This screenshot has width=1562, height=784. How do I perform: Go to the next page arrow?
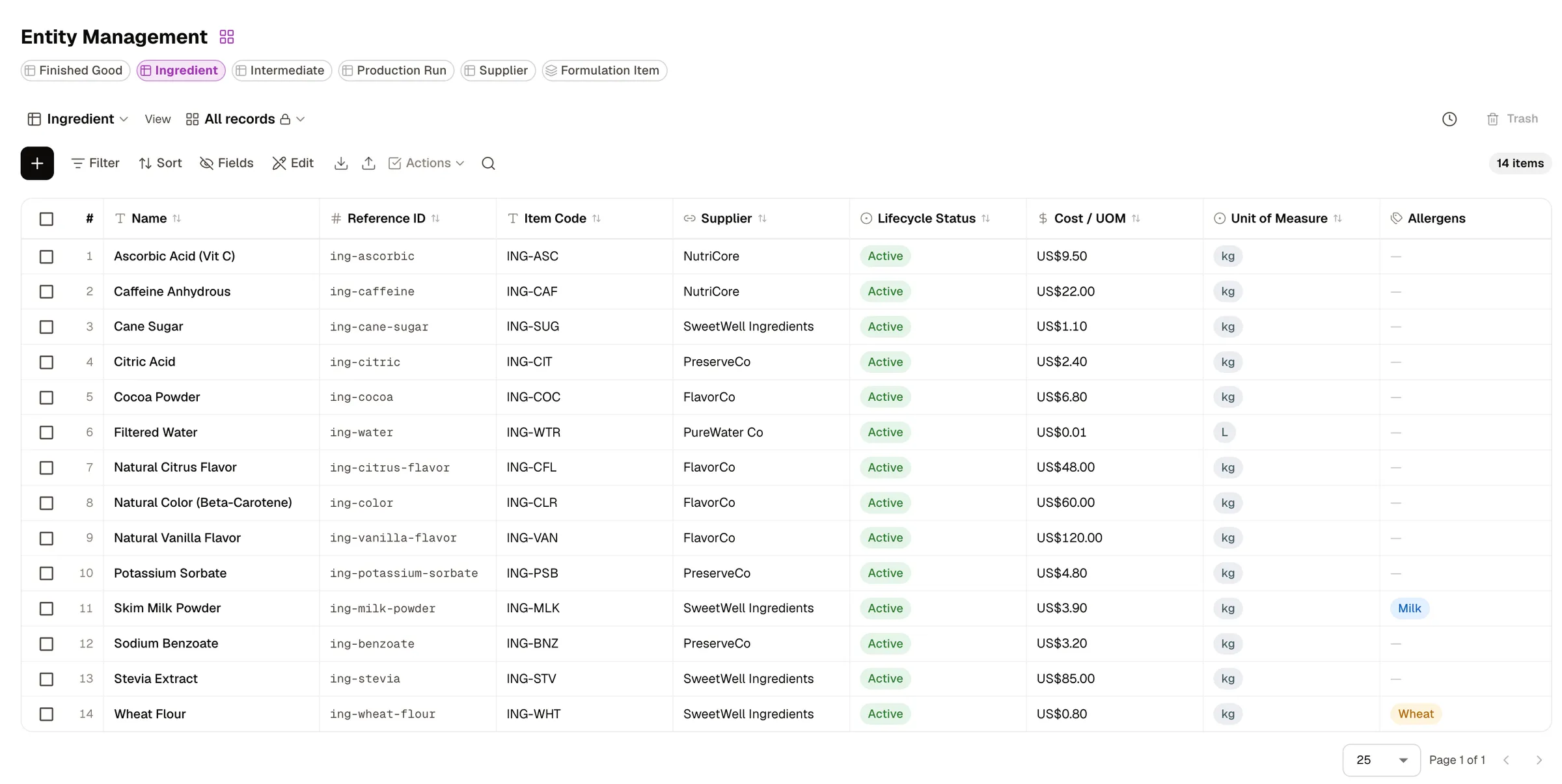pos(1539,760)
